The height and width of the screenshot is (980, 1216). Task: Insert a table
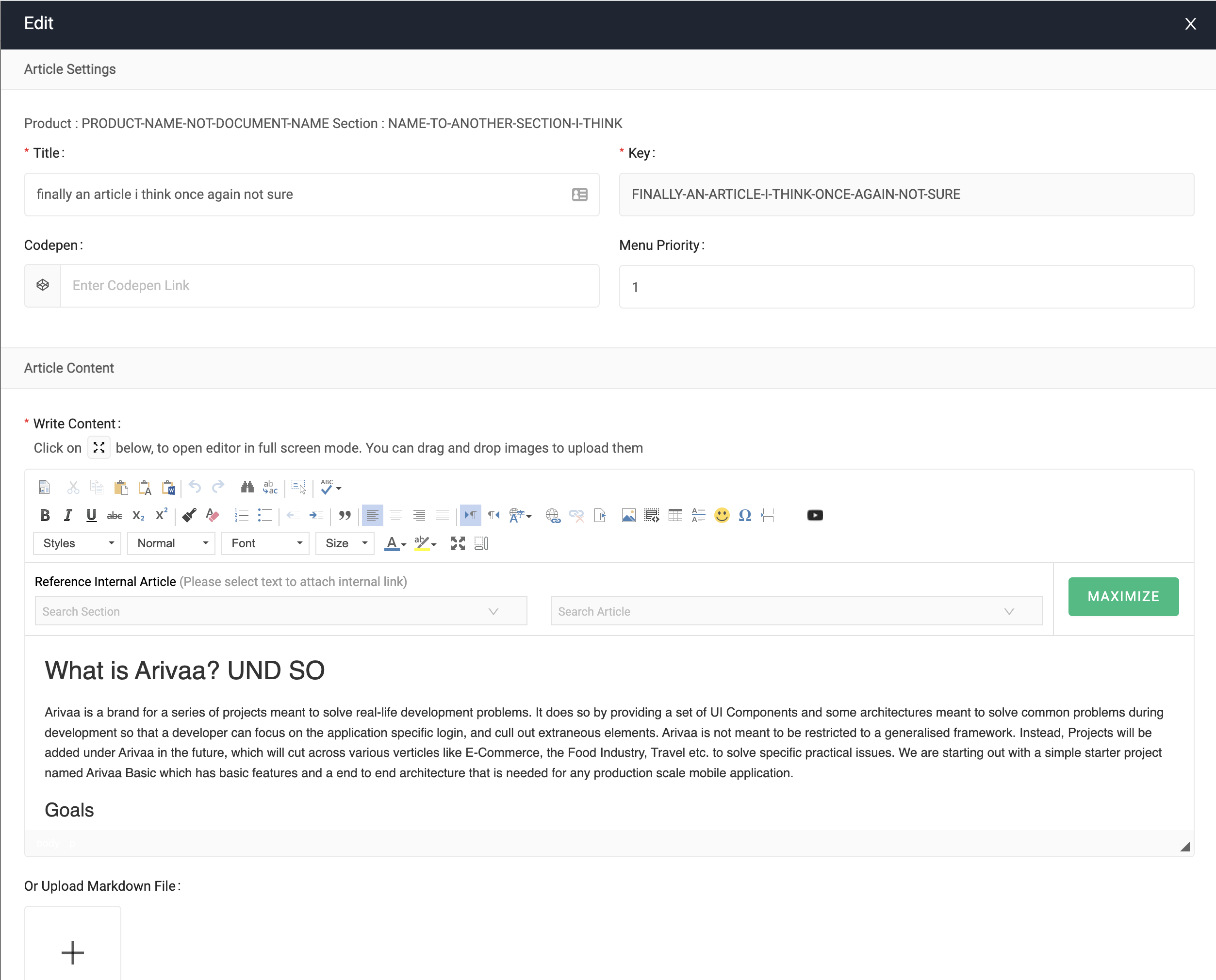[x=675, y=515]
